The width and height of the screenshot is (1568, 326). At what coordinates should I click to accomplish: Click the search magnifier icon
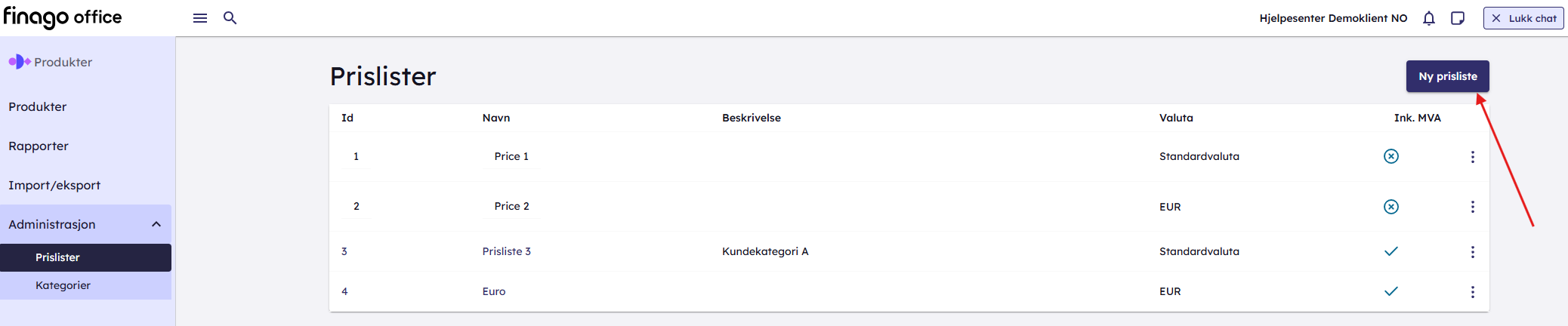[230, 18]
